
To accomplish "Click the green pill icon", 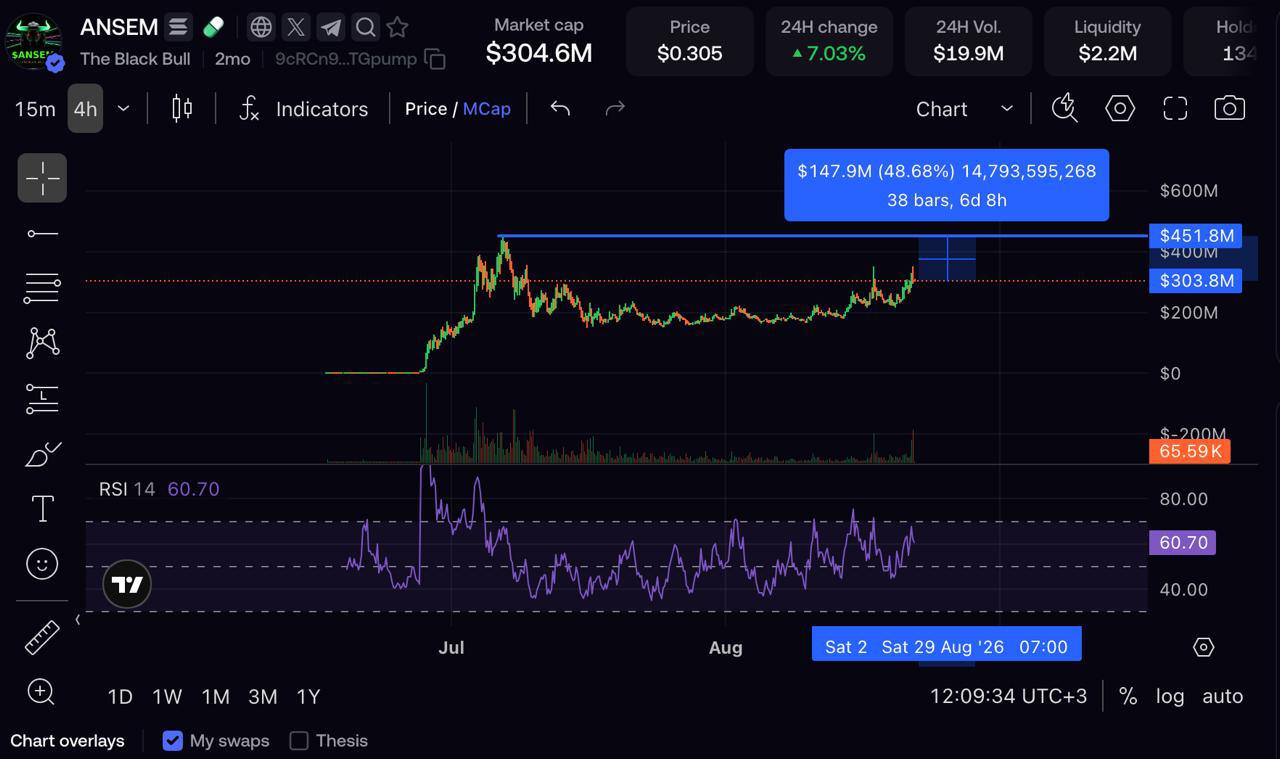I will click(x=213, y=27).
